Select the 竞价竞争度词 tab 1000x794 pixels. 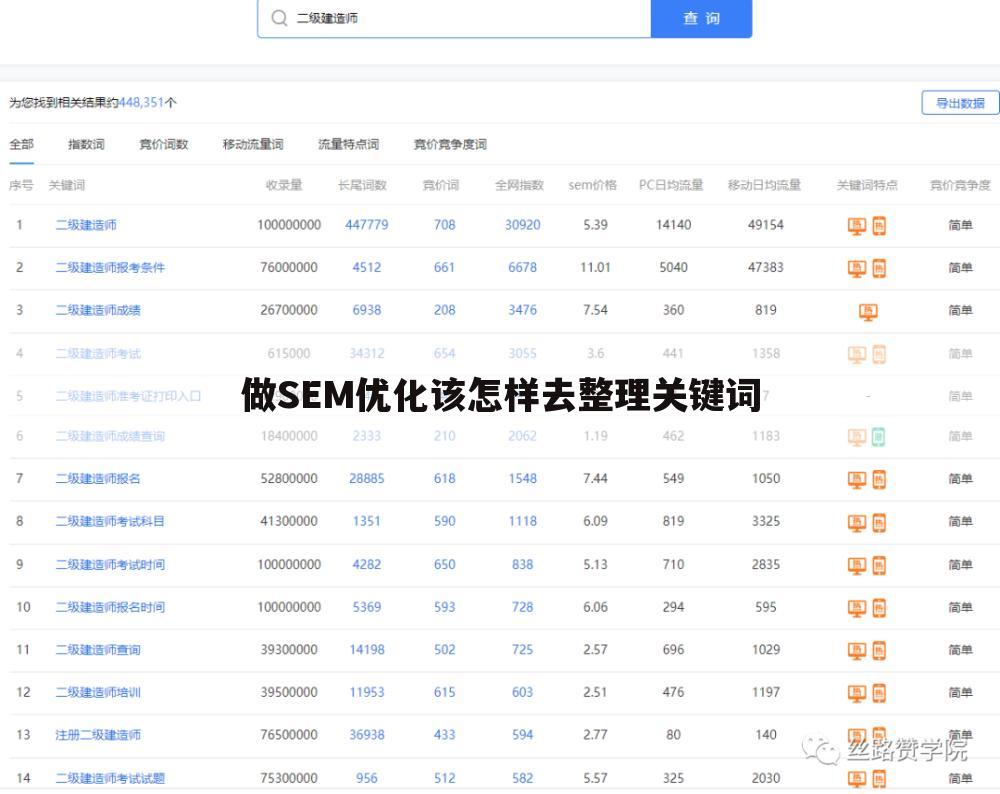[450, 144]
